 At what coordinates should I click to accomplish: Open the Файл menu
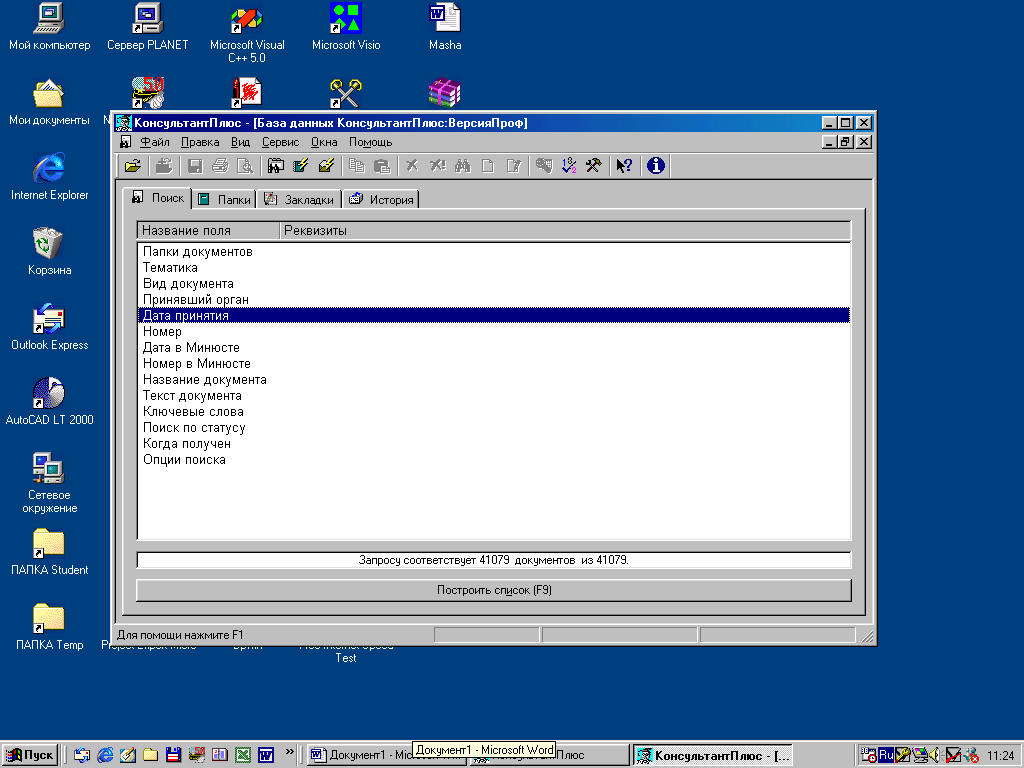coord(155,142)
